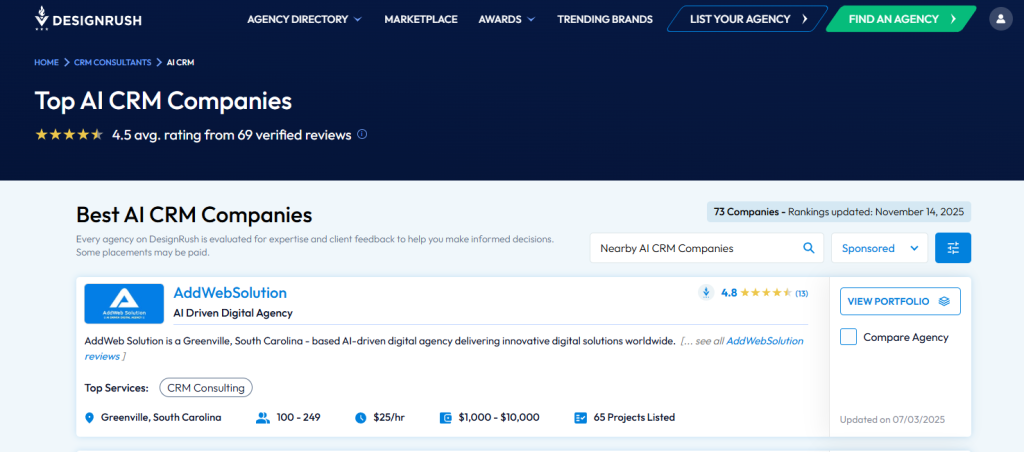Click the info icon beside verified reviews

362,135
